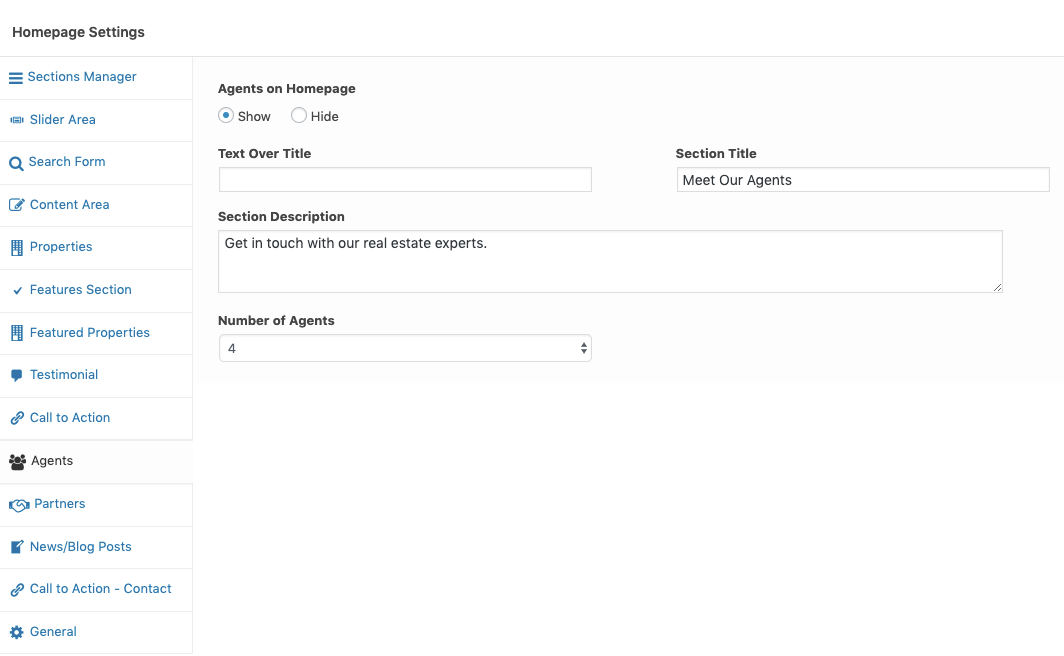
Task: Click the Testimonial speech bubble icon
Action: point(17,376)
